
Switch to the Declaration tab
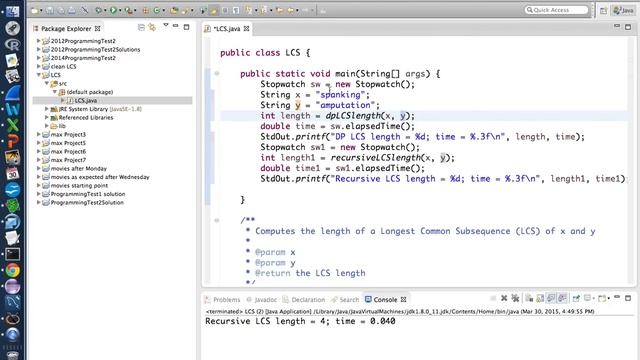304,300
